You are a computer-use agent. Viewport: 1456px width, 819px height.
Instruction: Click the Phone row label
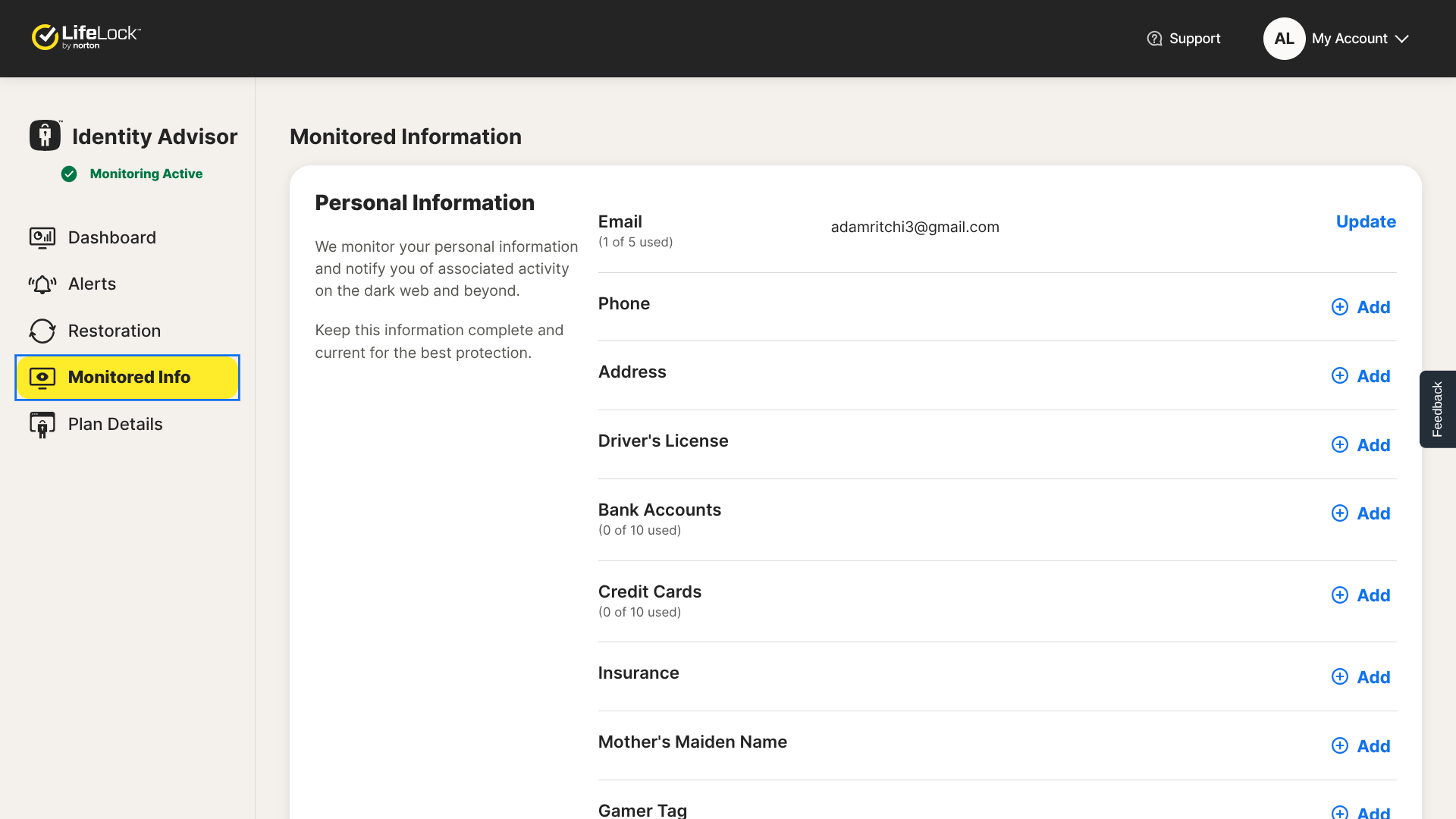tap(623, 304)
